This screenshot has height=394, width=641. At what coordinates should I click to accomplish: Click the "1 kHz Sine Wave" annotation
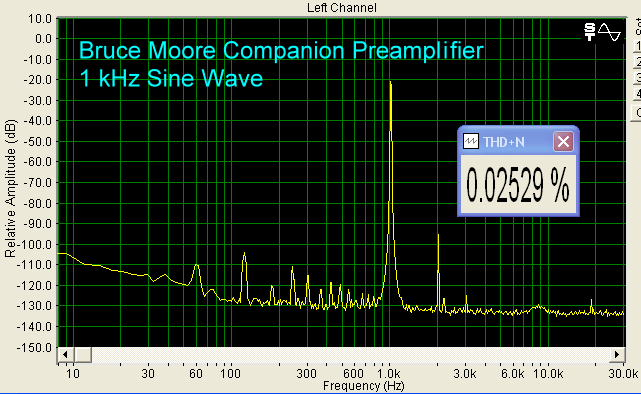click(x=171, y=78)
